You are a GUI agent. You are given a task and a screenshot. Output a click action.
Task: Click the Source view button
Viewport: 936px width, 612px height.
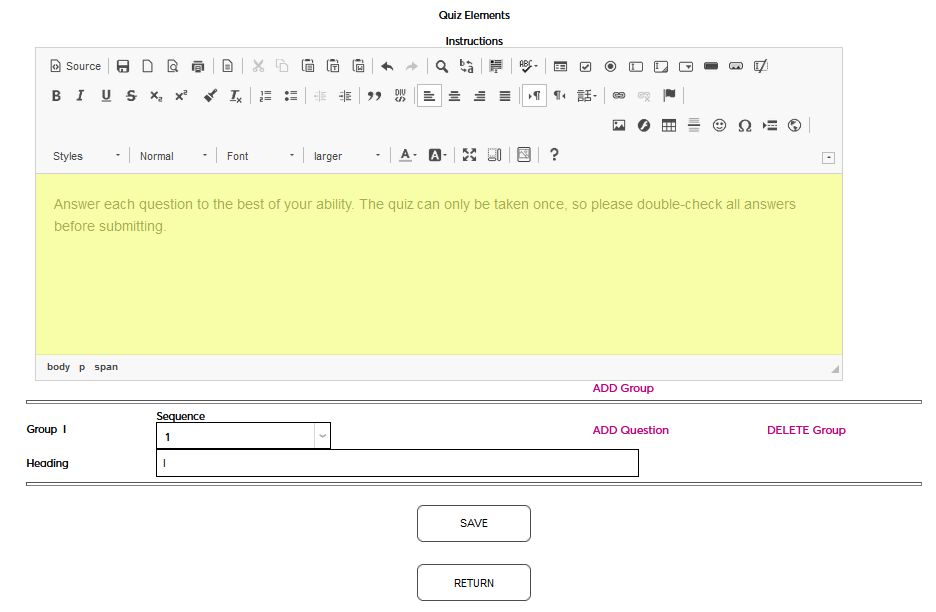tap(76, 67)
